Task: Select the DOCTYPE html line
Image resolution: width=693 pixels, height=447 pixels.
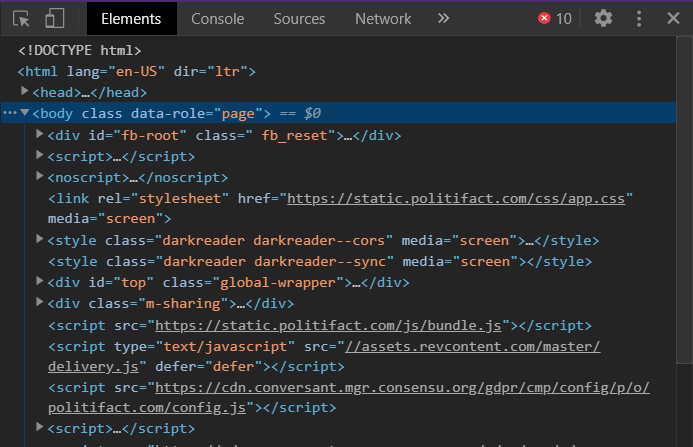Action: [x=80, y=50]
